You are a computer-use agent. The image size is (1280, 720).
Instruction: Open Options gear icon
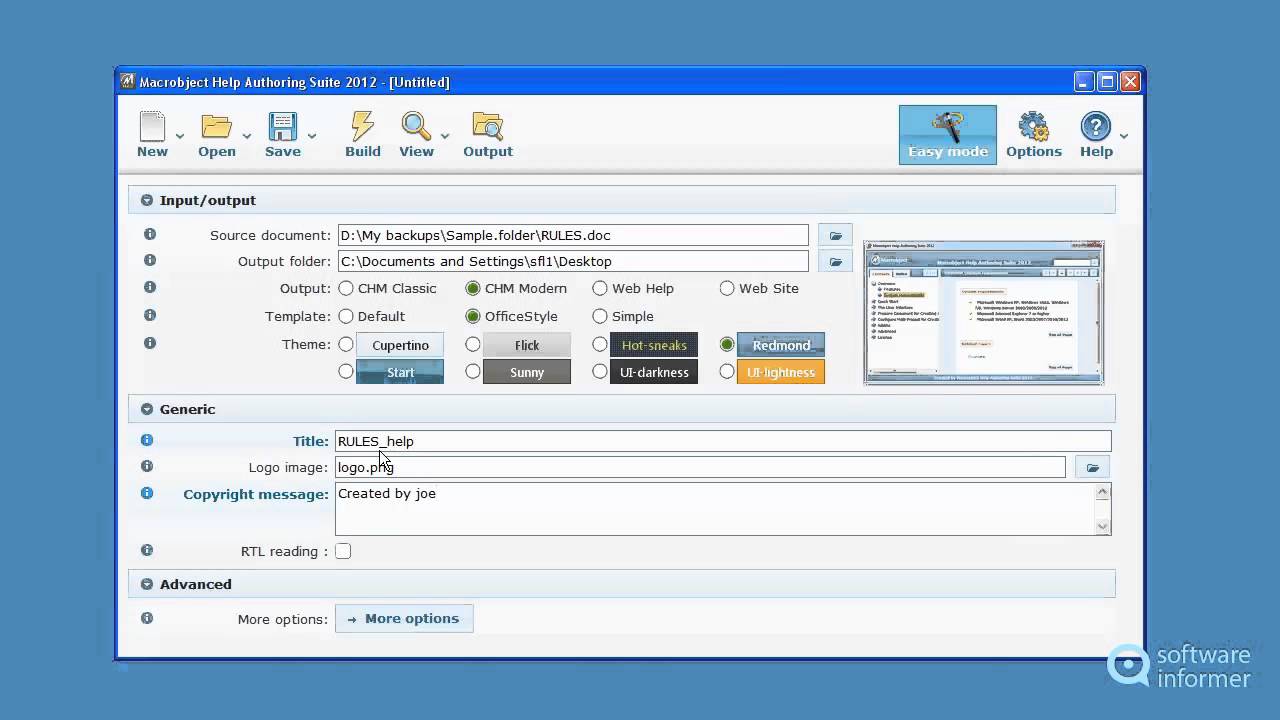(x=1034, y=126)
